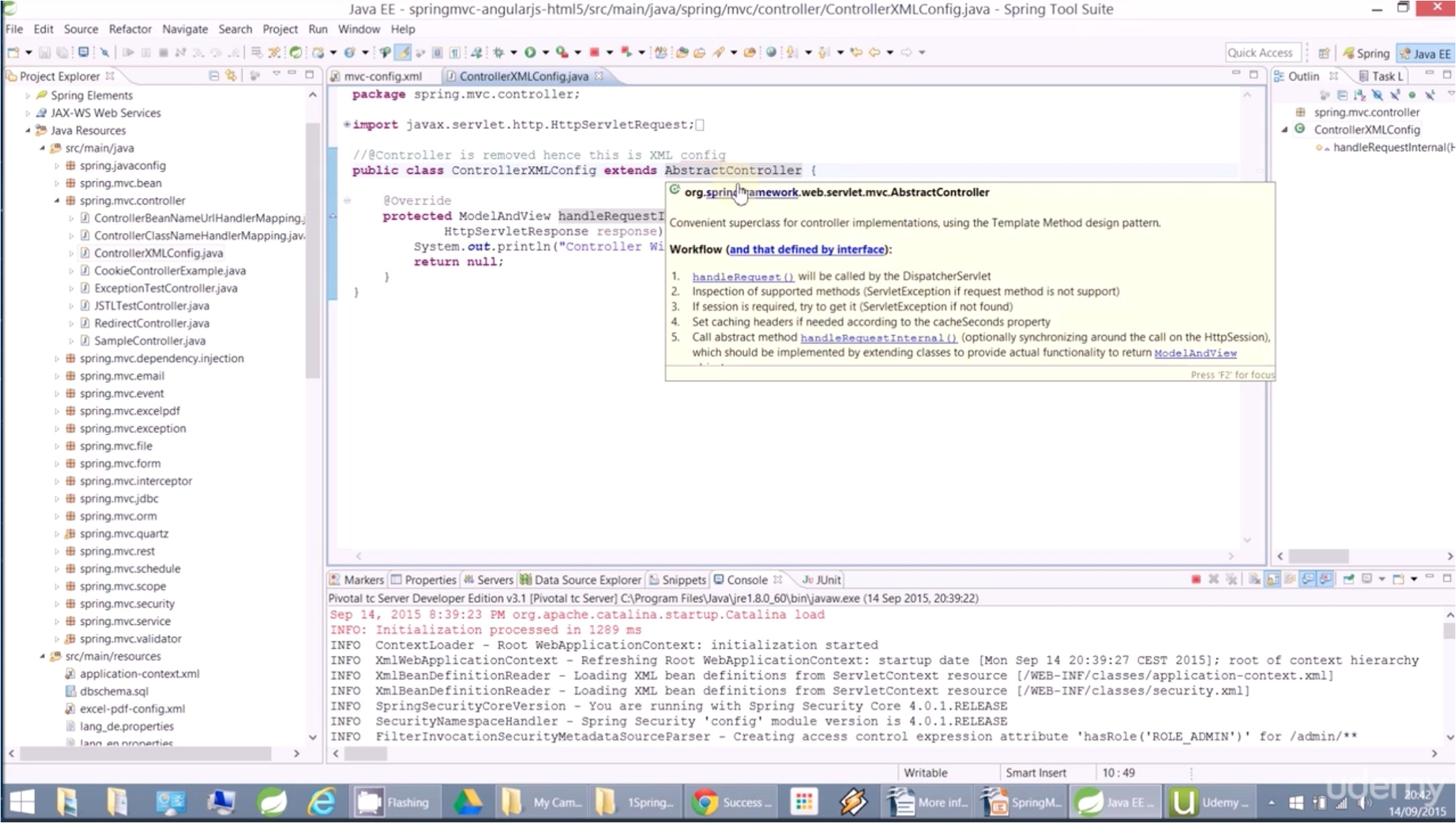Viewport: 1456px width, 823px height.
Task: Open the Navigate menu
Action: click(185, 29)
